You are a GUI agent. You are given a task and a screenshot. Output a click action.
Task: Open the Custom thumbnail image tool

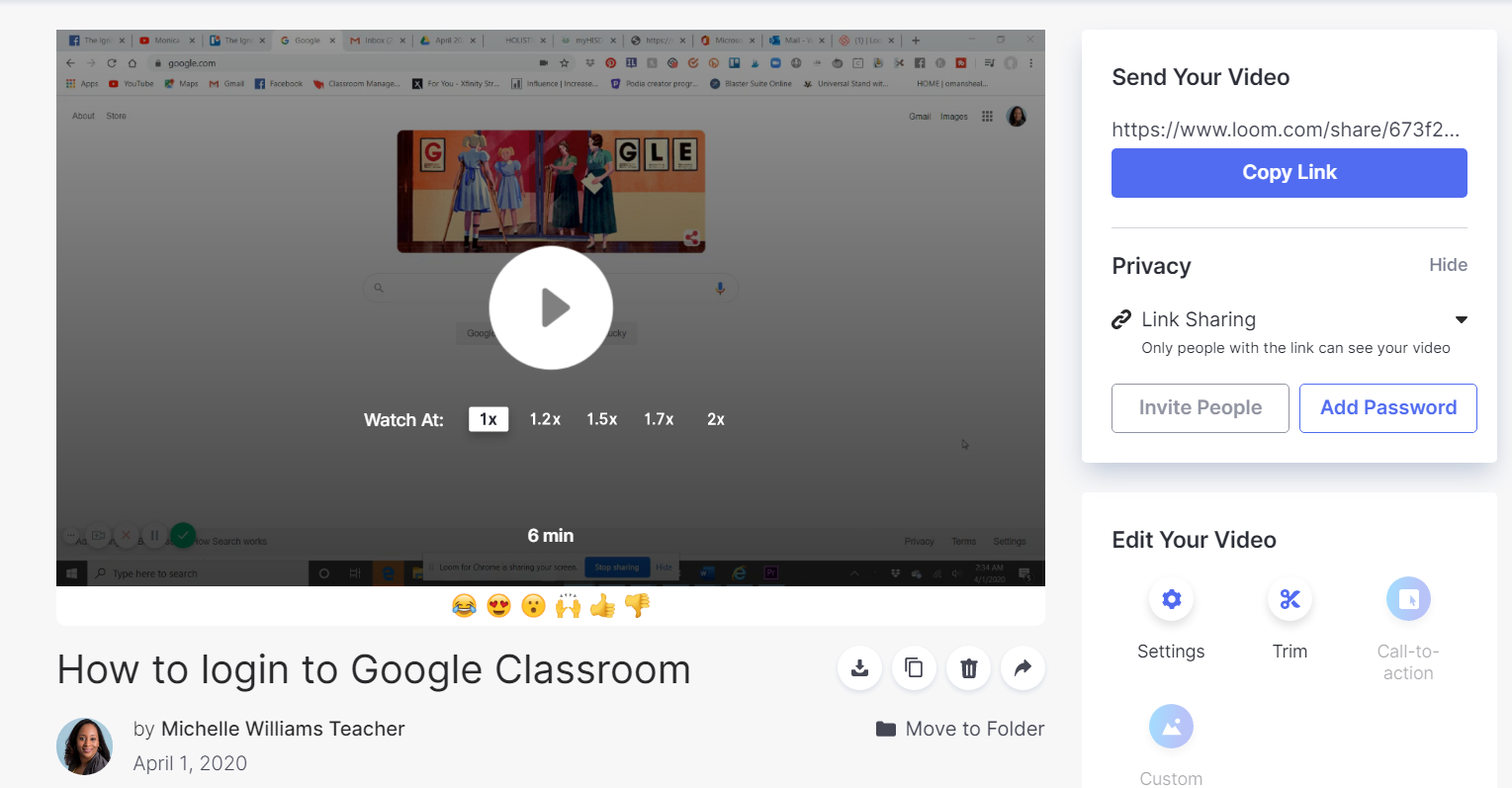tap(1171, 727)
